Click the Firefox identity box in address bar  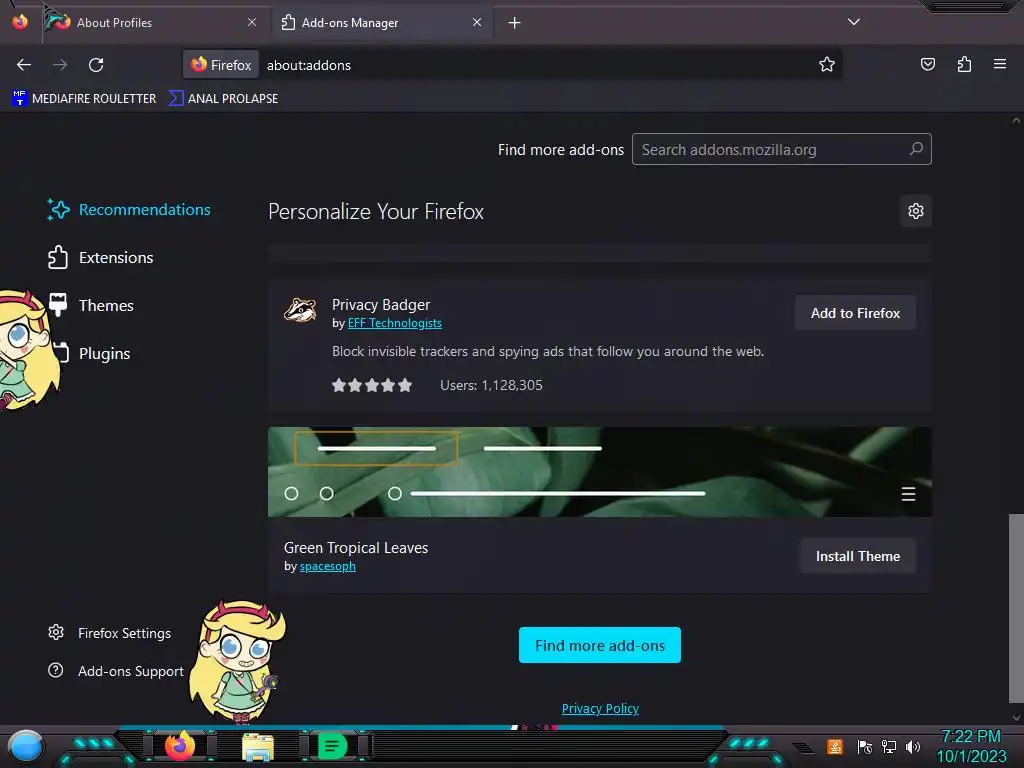221,65
